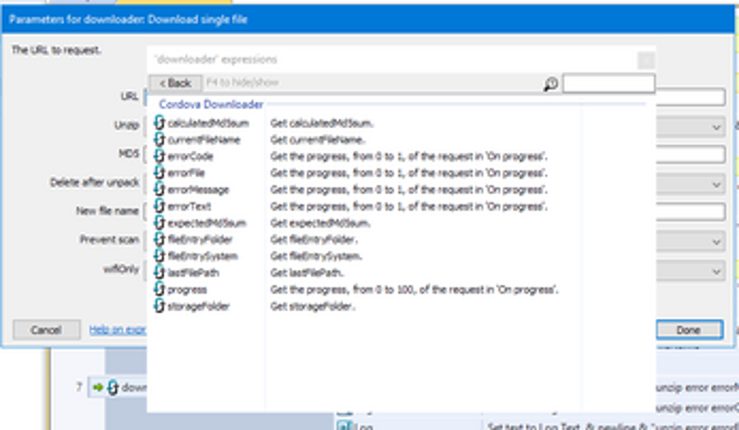
Task: Click description 'Get storageFolder.'
Action: (312, 306)
